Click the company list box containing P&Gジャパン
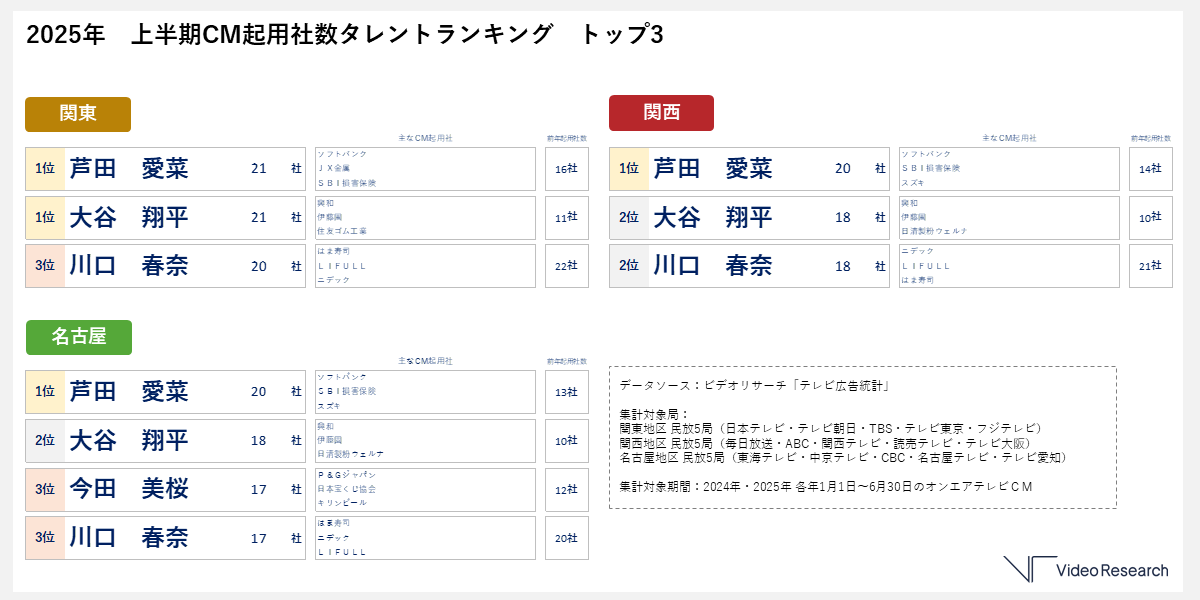 (x=425, y=489)
